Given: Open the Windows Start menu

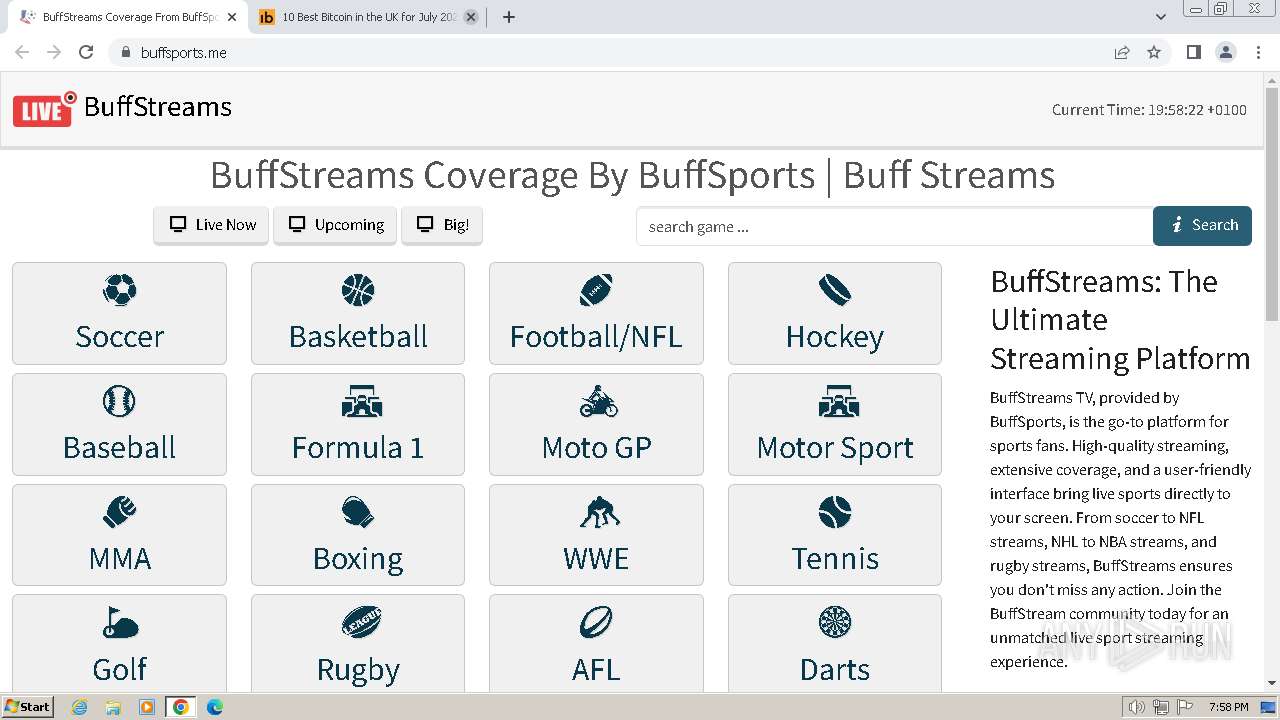Looking at the screenshot, I should click(27, 707).
